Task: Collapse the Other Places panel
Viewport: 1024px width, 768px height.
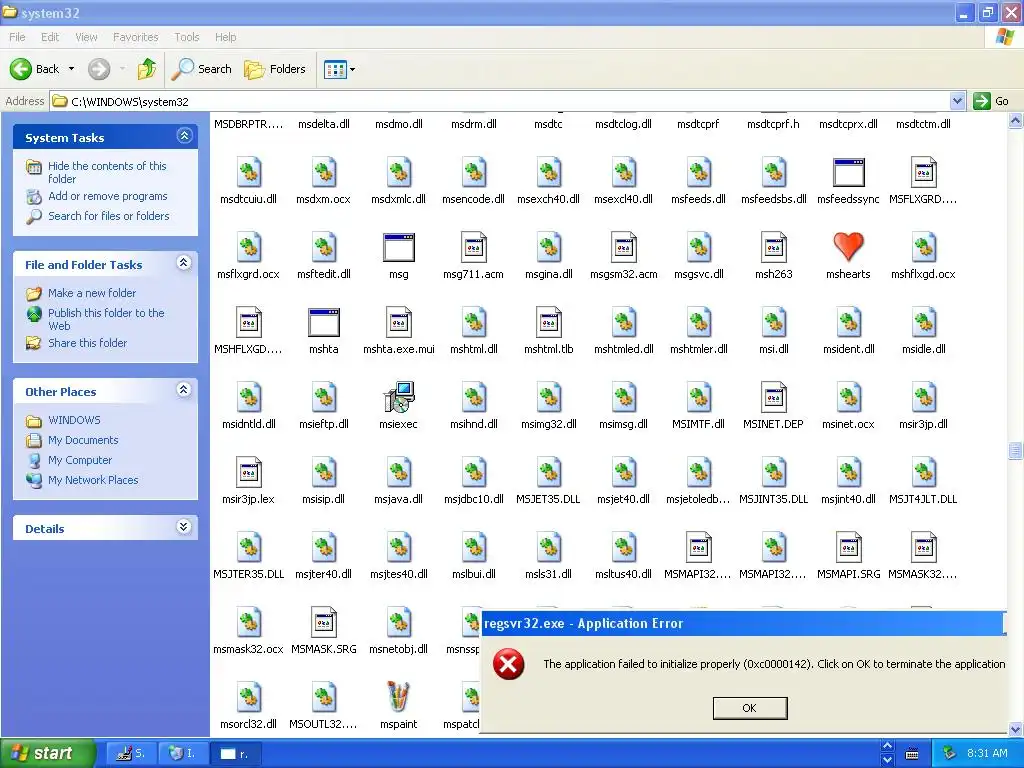Action: tap(184, 390)
